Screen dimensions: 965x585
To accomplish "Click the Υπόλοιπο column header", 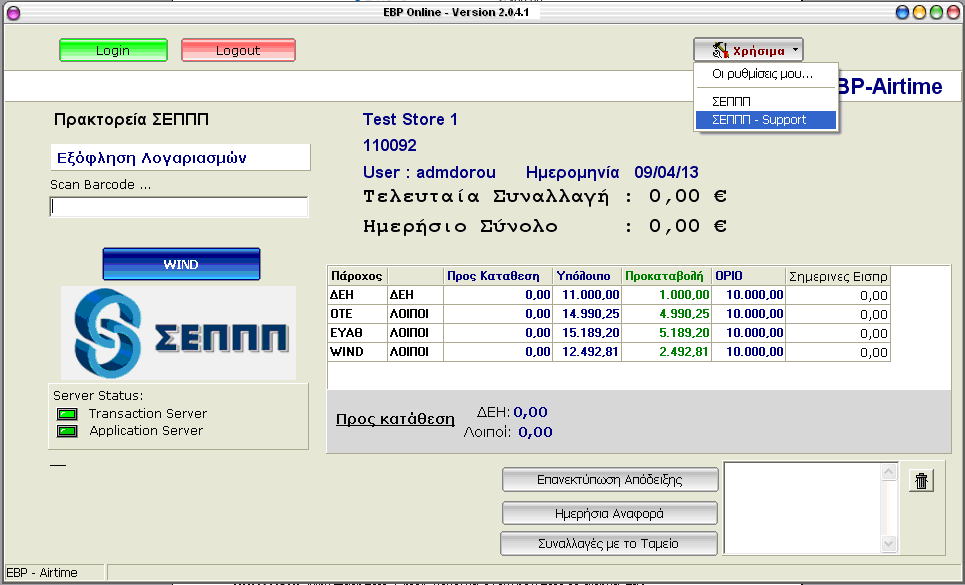I will [x=587, y=276].
